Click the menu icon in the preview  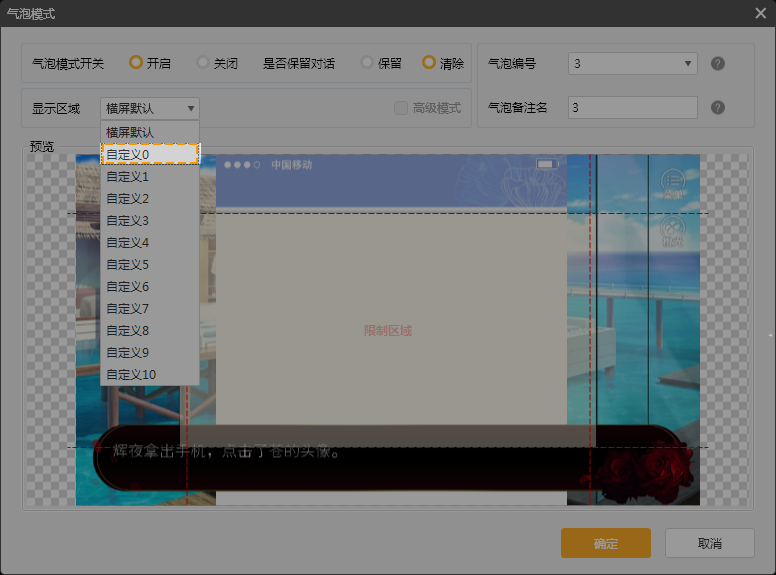(x=672, y=181)
